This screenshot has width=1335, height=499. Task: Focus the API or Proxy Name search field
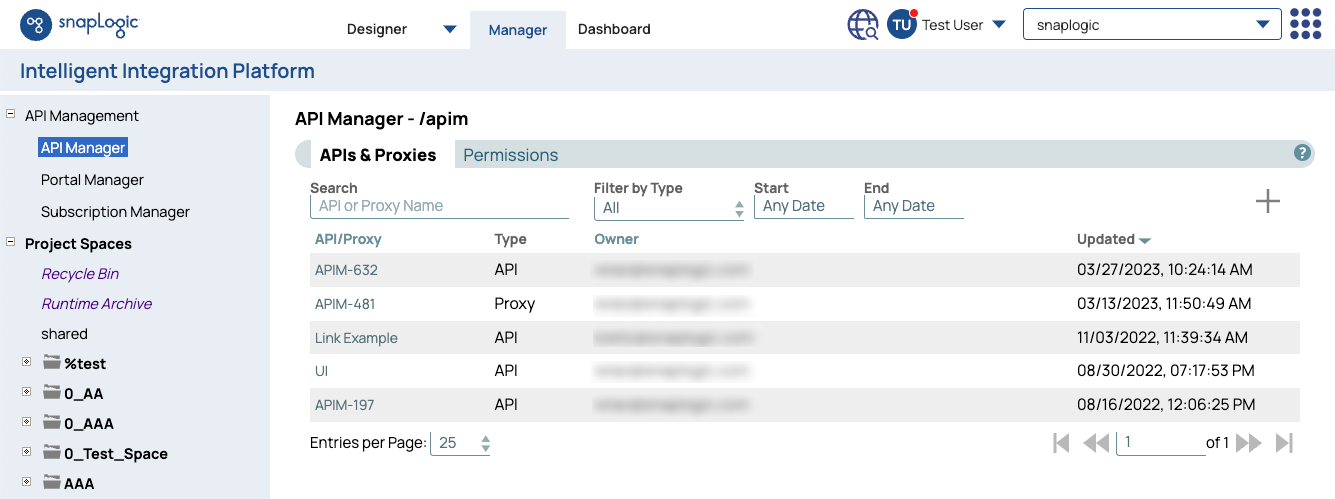439,206
